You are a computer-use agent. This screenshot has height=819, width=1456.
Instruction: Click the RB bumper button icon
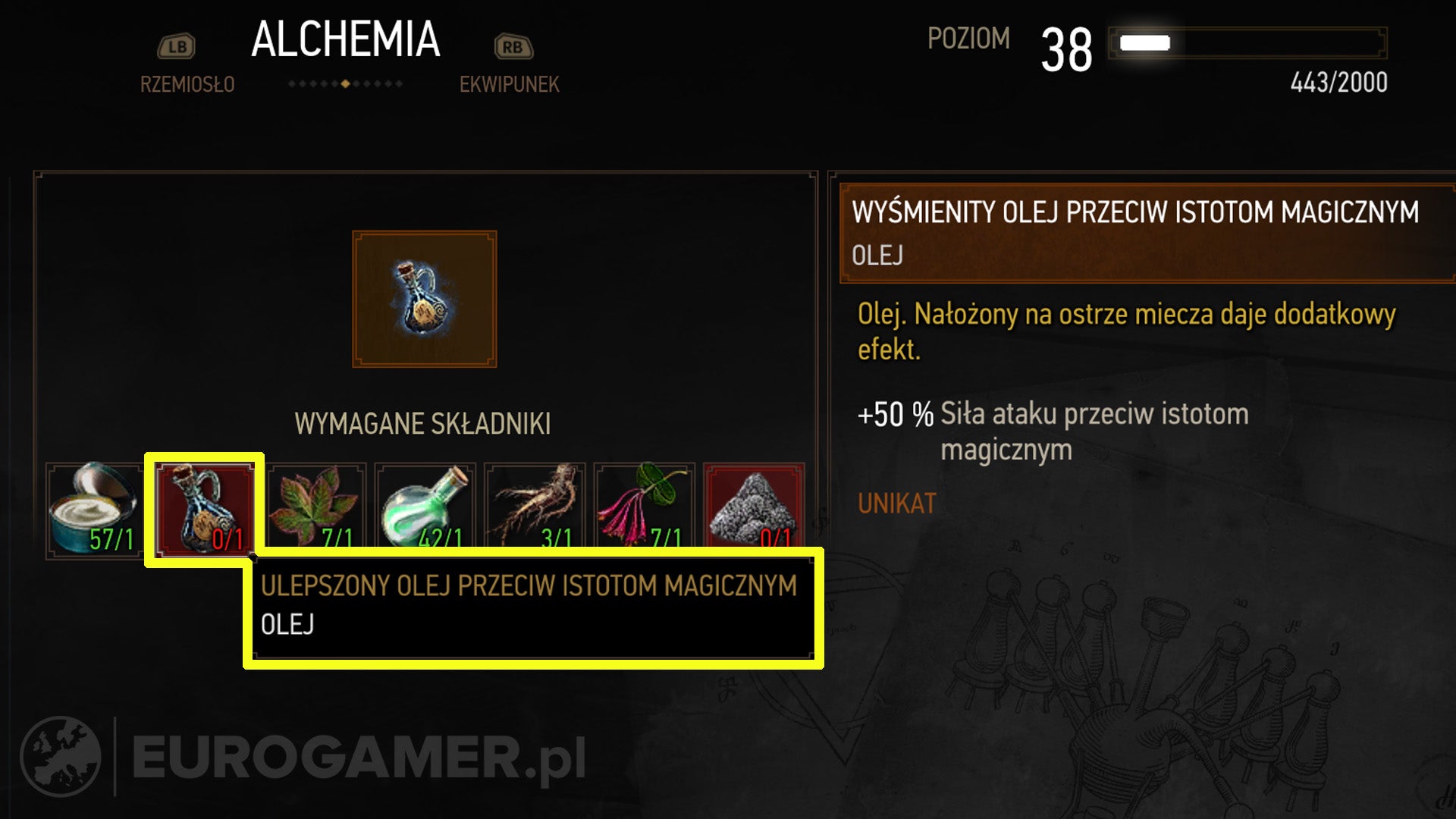pos(513,47)
